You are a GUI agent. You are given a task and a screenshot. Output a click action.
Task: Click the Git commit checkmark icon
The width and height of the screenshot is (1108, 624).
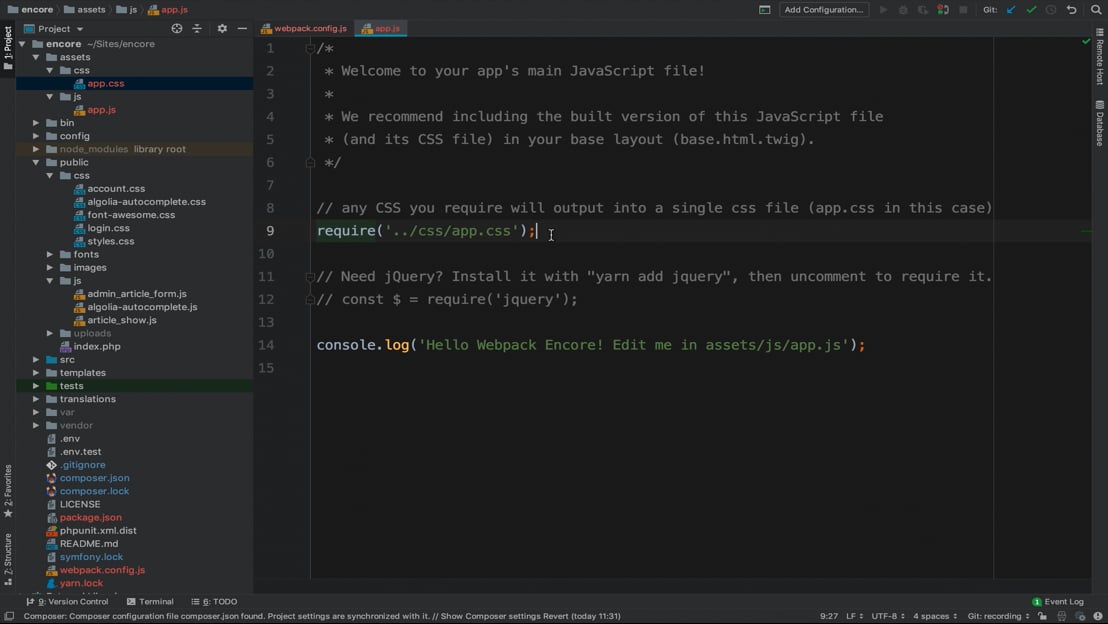pyautogui.click(x=1031, y=10)
